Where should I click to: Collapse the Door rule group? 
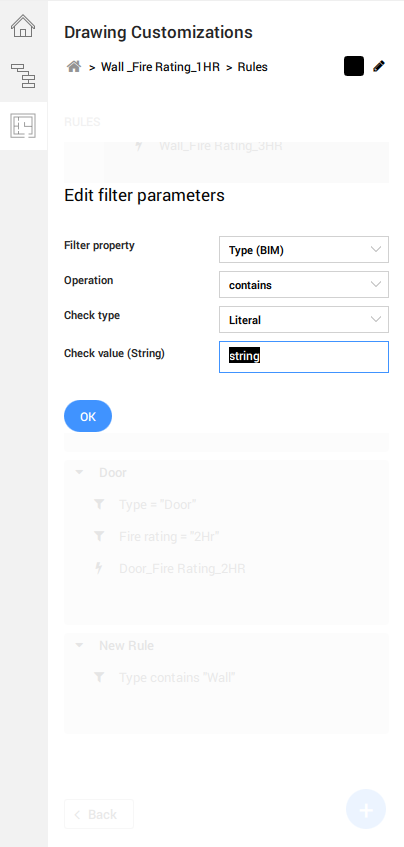(79, 473)
